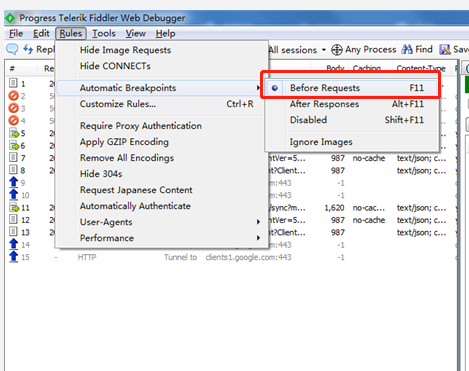This screenshot has height=371, width=469.
Task: Expand Performance submenu
Action: (162, 238)
